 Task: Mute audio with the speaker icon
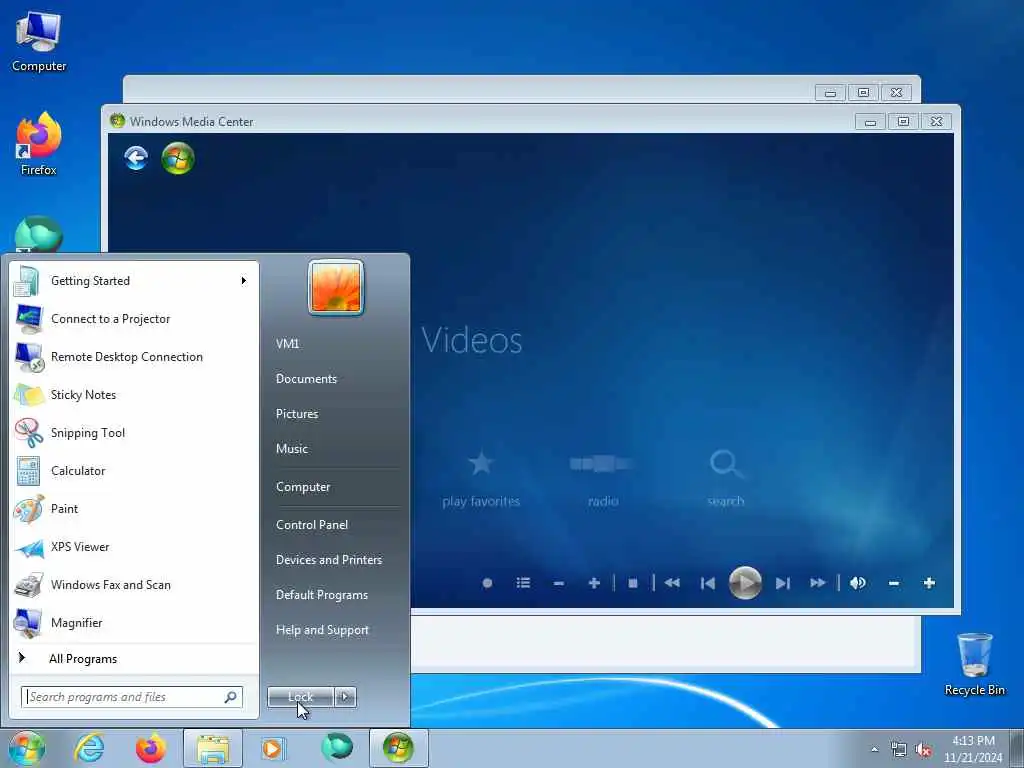click(x=858, y=583)
